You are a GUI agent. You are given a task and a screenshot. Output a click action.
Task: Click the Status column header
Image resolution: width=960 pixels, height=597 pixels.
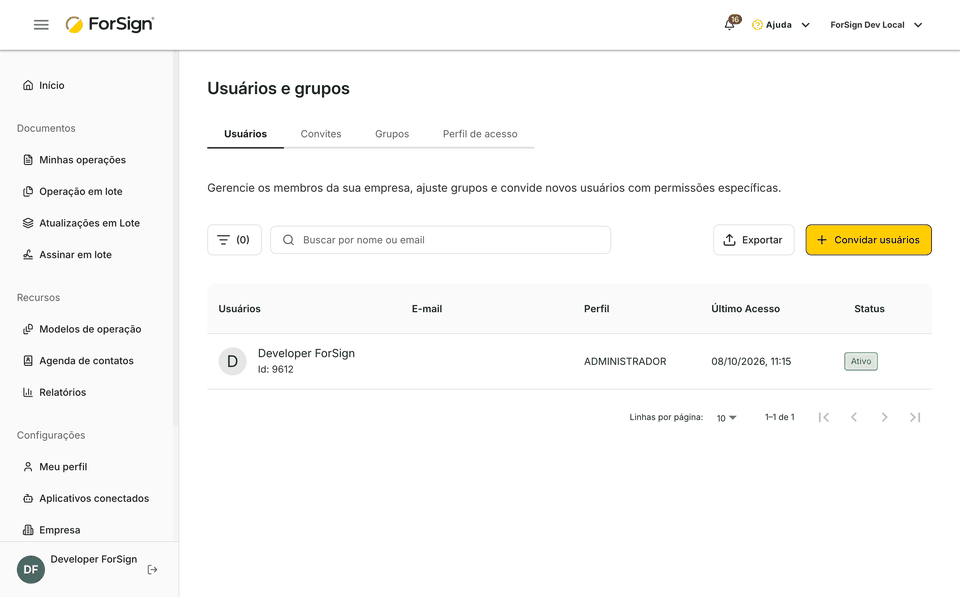(869, 309)
